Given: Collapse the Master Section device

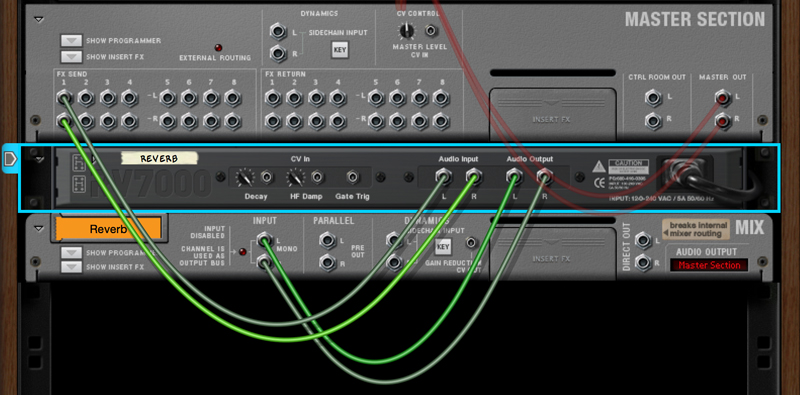Looking at the screenshot, I should point(39,20).
